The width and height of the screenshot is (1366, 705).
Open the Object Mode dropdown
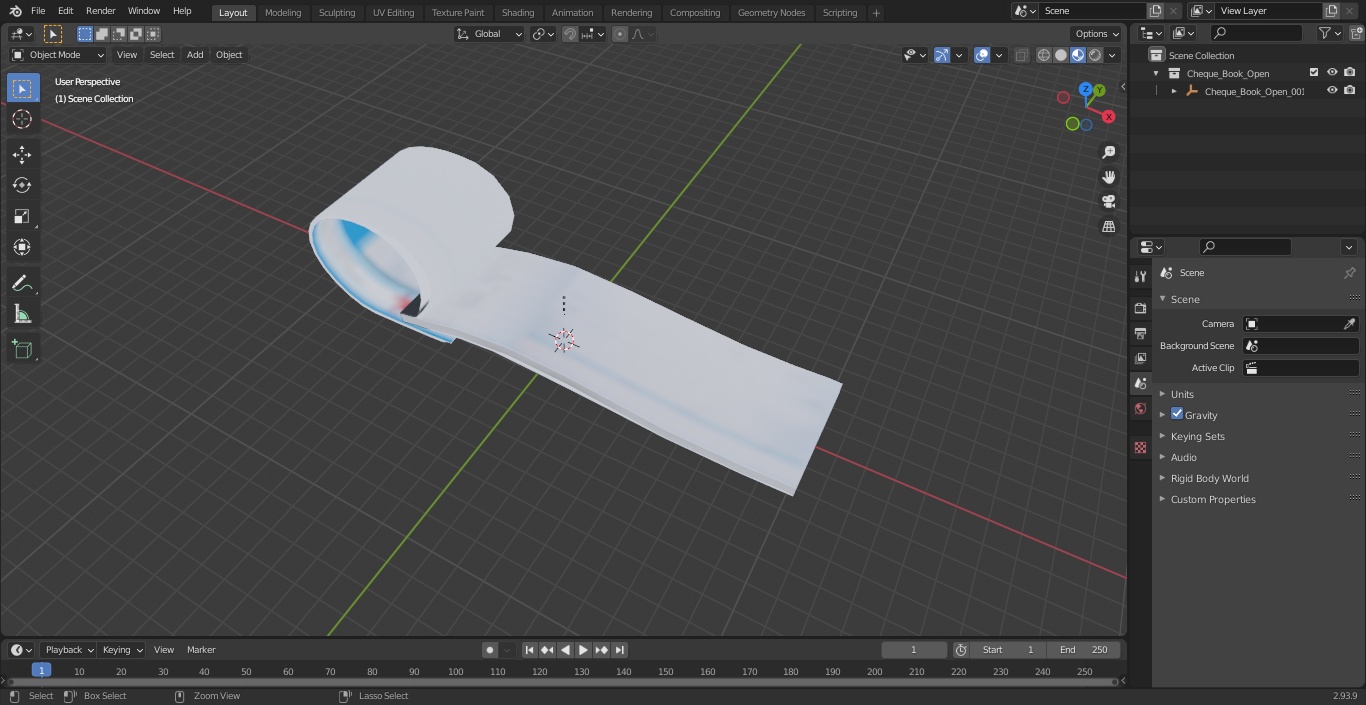point(57,55)
